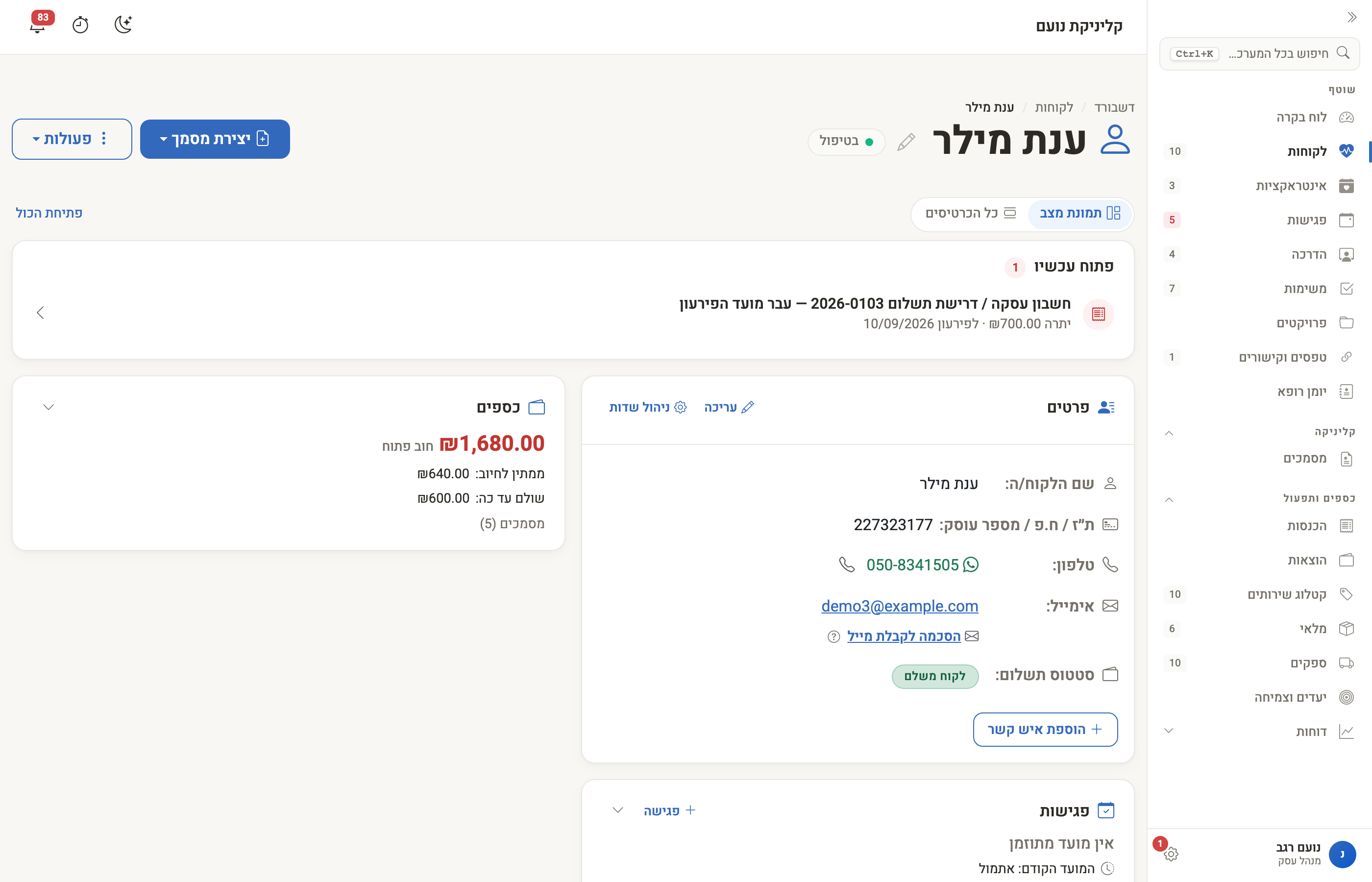Open אינטראקציות in the sidebar
This screenshot has height=882, width=1372.
1260,186
